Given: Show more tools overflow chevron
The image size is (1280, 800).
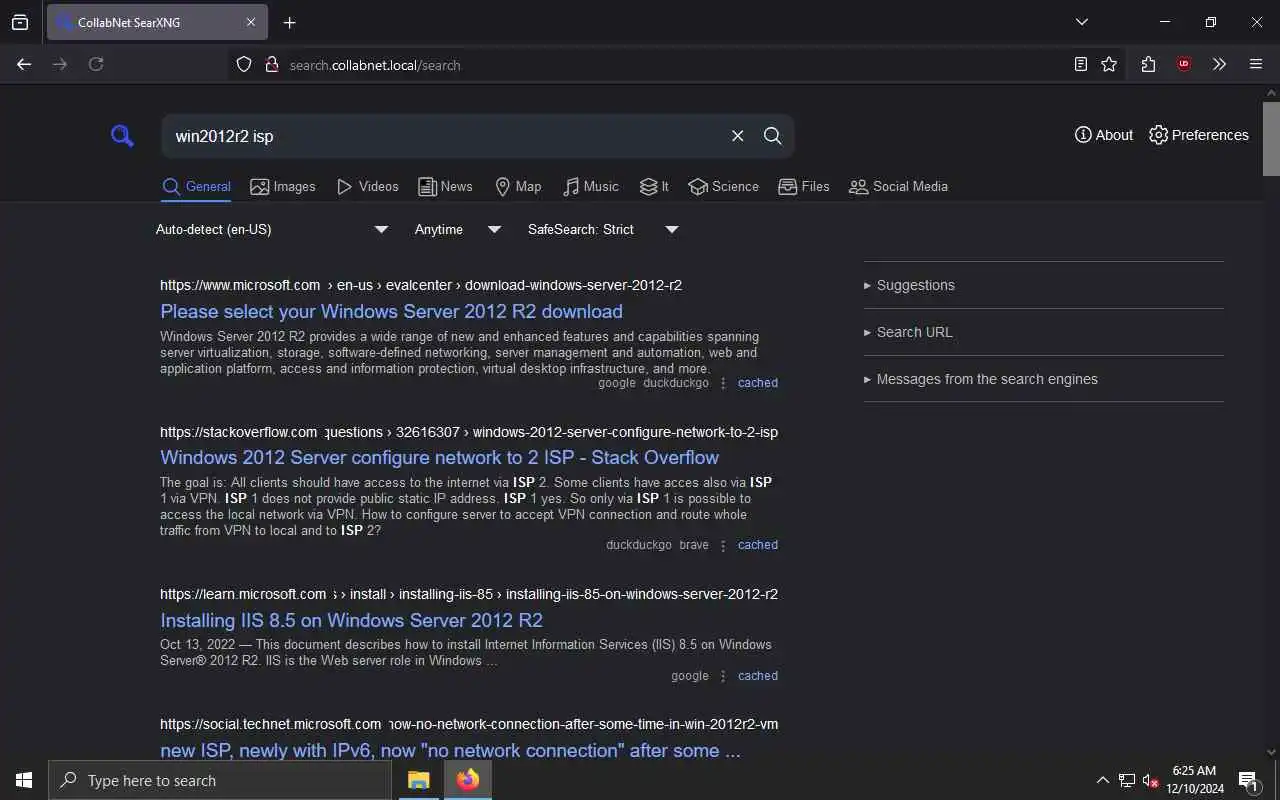Looking at the screenshot, I should pos(1219,64).
